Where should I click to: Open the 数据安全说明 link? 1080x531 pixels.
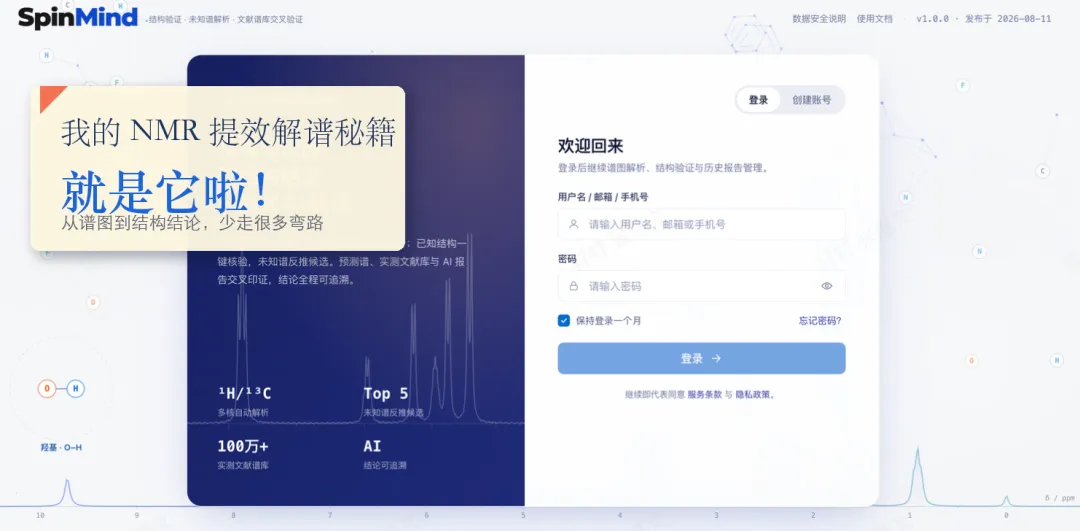(819, 19)
